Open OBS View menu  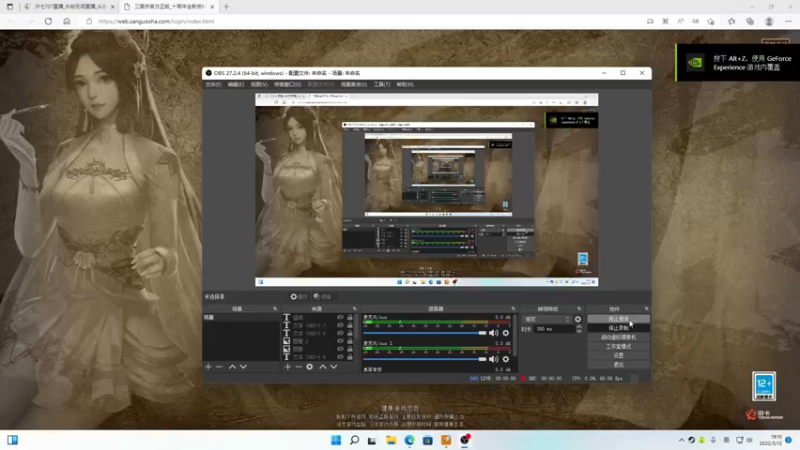pos(259,85)
